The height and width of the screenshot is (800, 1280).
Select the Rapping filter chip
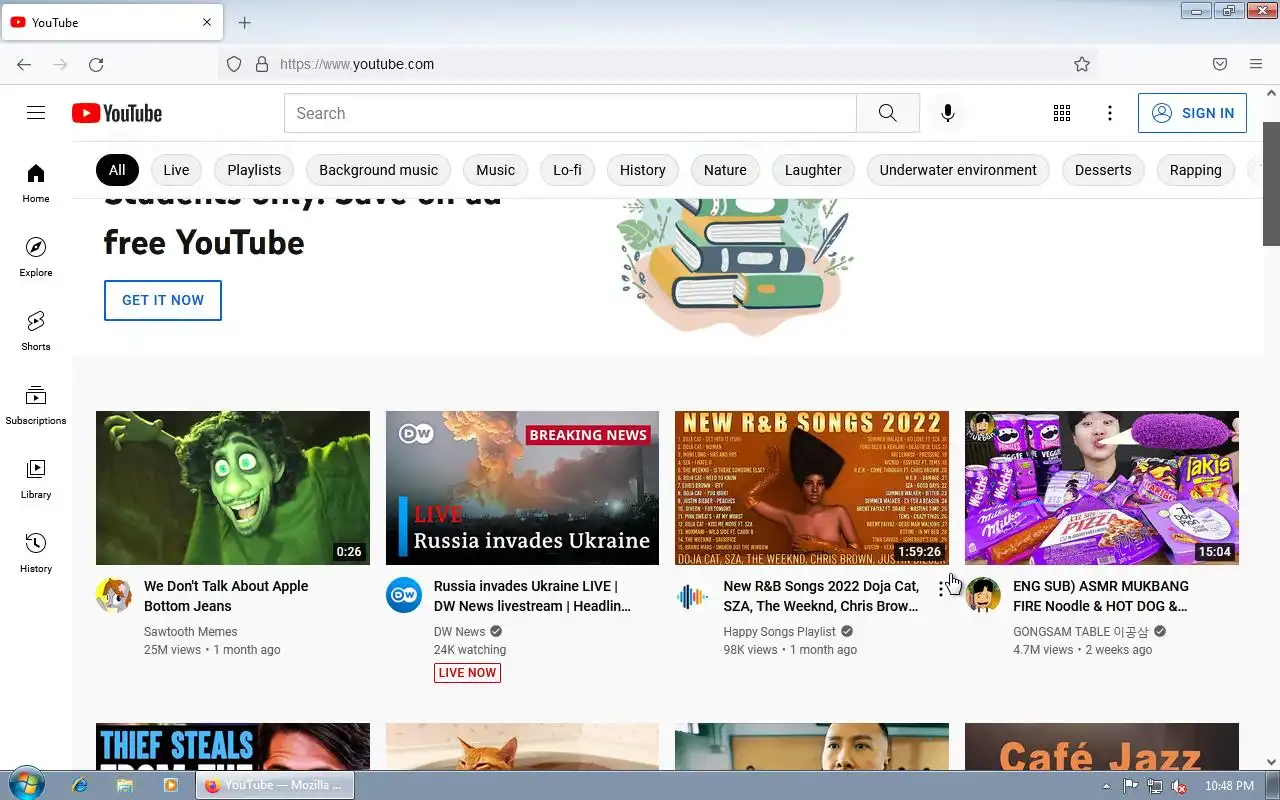[x=1196, y=170]
